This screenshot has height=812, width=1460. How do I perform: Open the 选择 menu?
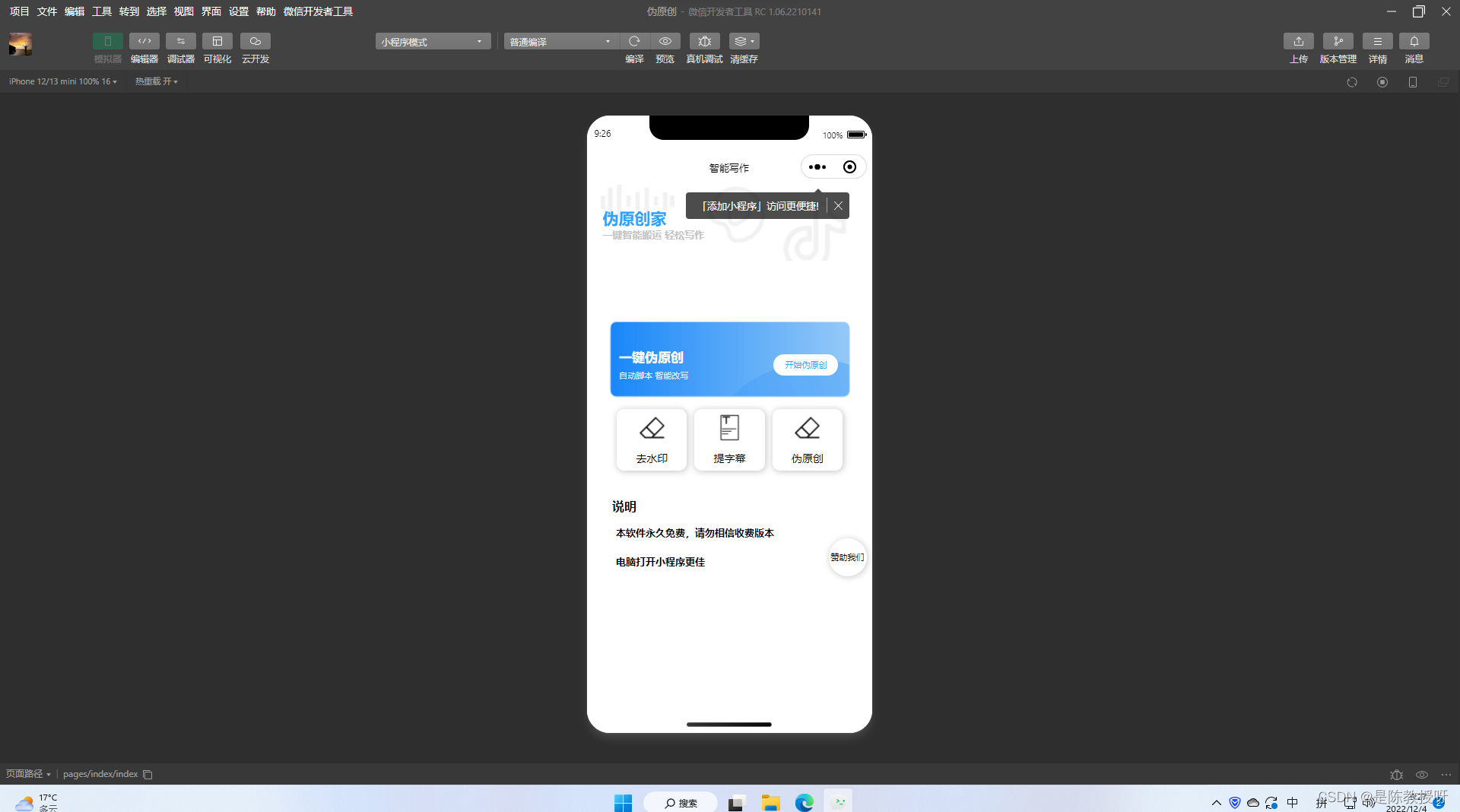coord(157,11)
